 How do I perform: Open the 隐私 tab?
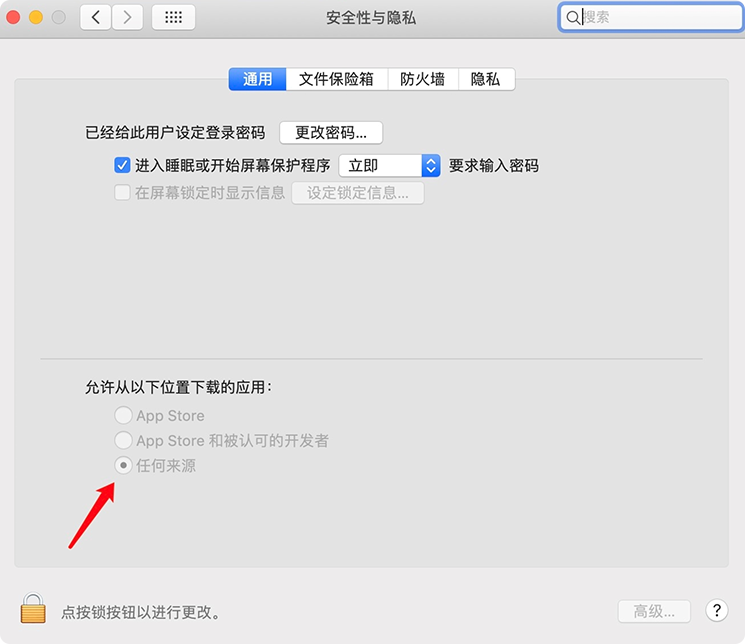coord(486,79)
